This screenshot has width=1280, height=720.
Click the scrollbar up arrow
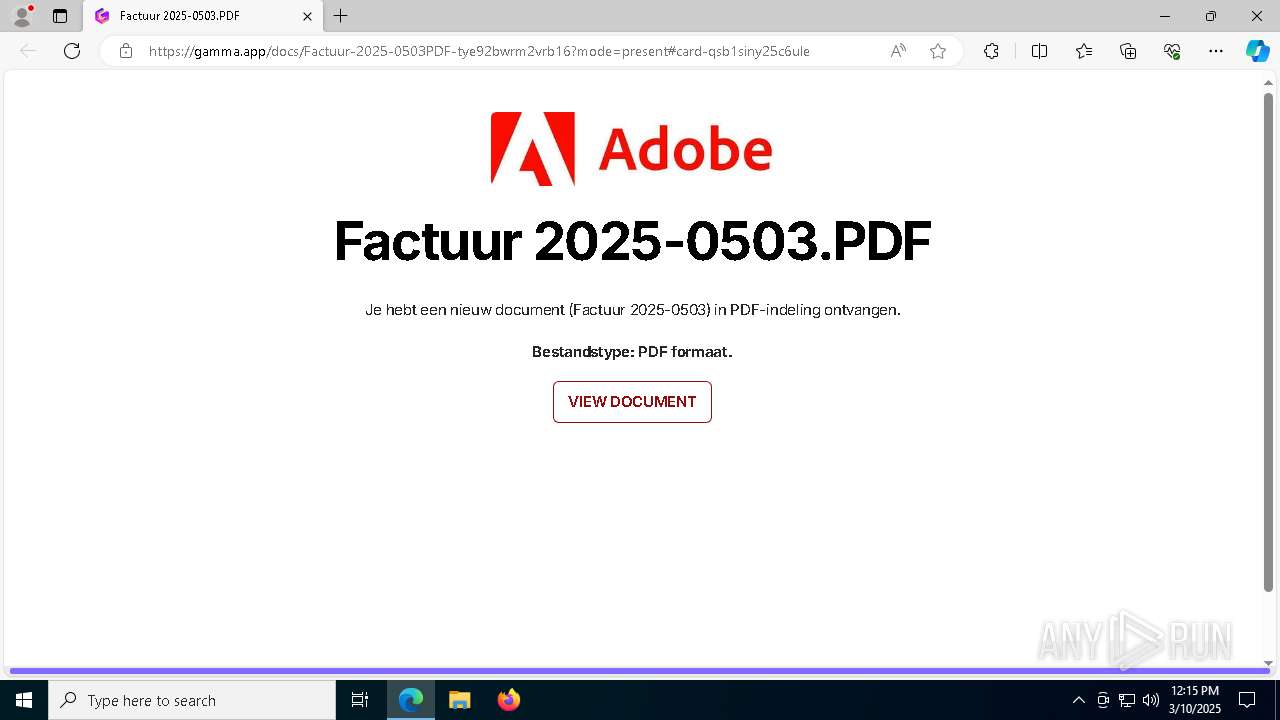(x=1268, y=84)
